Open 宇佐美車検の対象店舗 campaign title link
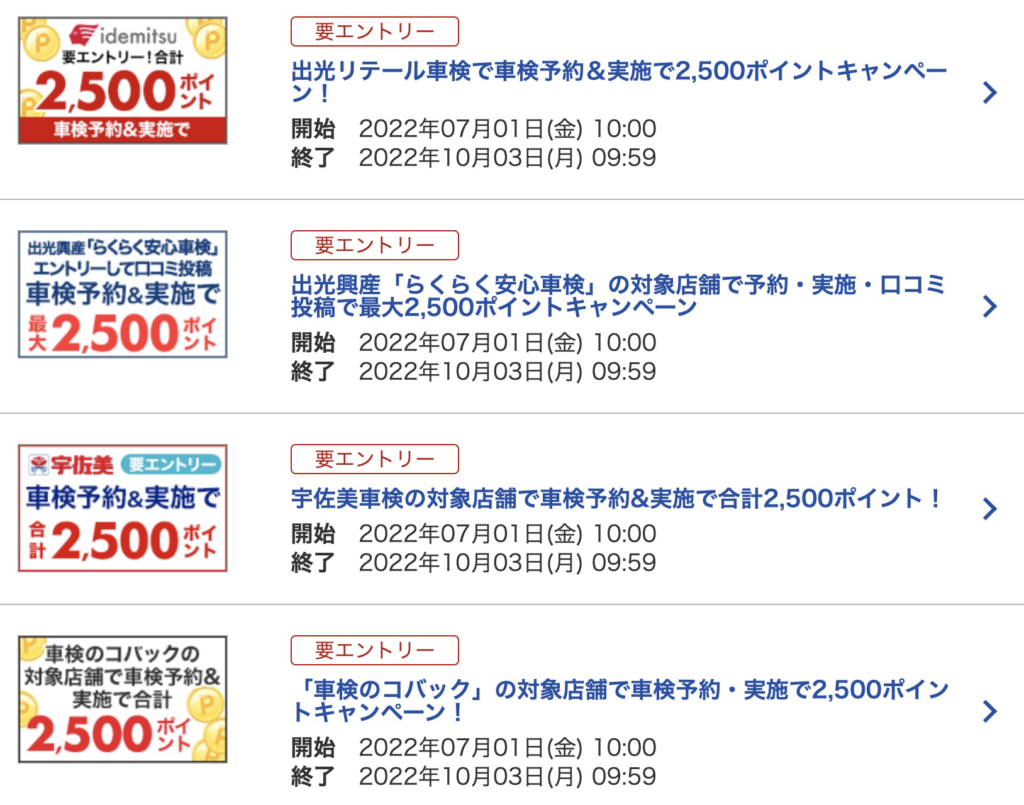Image resolution: width=1024 pixels, height=805 pixels. [x=615, y=499]
